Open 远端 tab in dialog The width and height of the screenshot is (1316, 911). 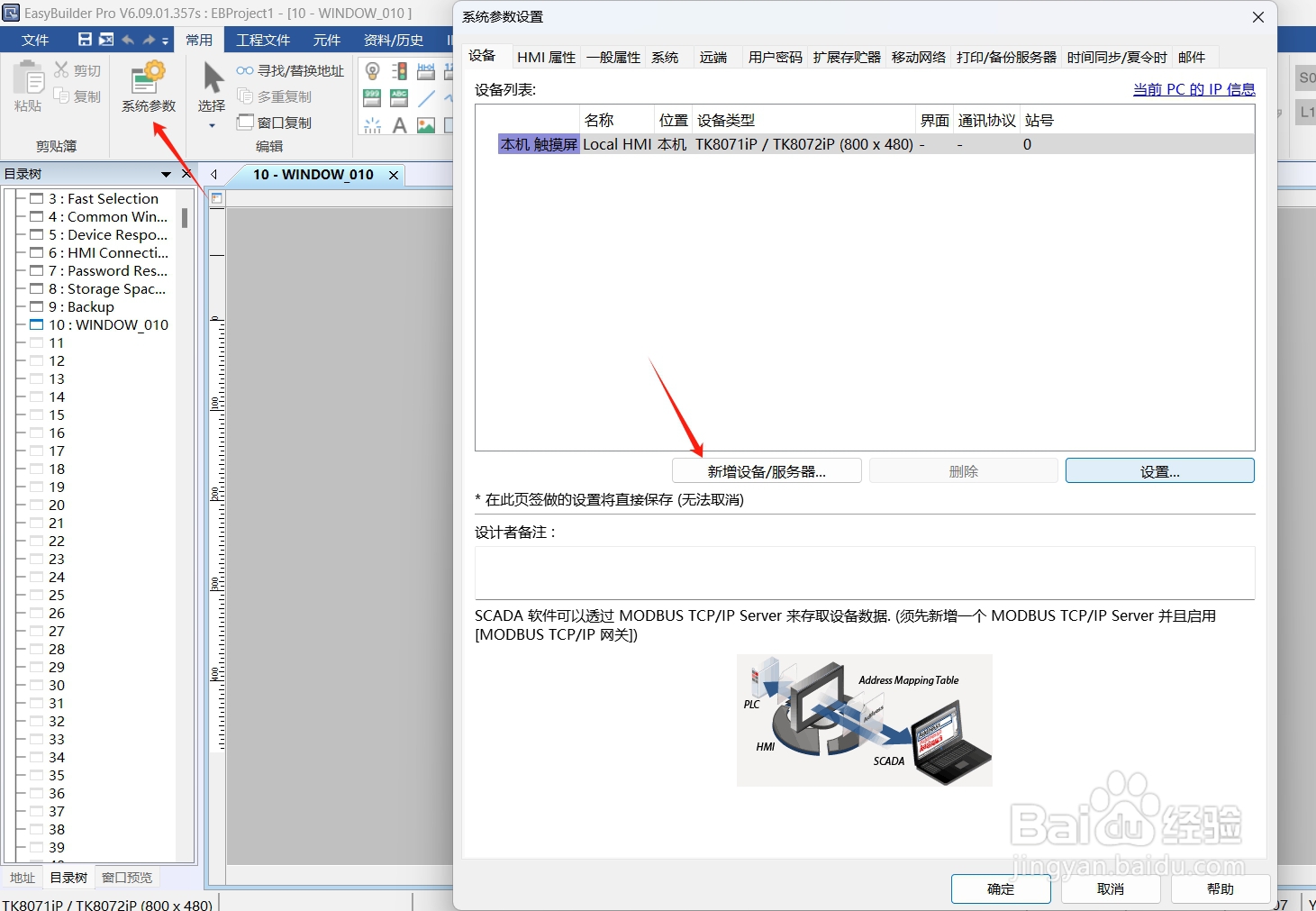(x=713, y=57)
